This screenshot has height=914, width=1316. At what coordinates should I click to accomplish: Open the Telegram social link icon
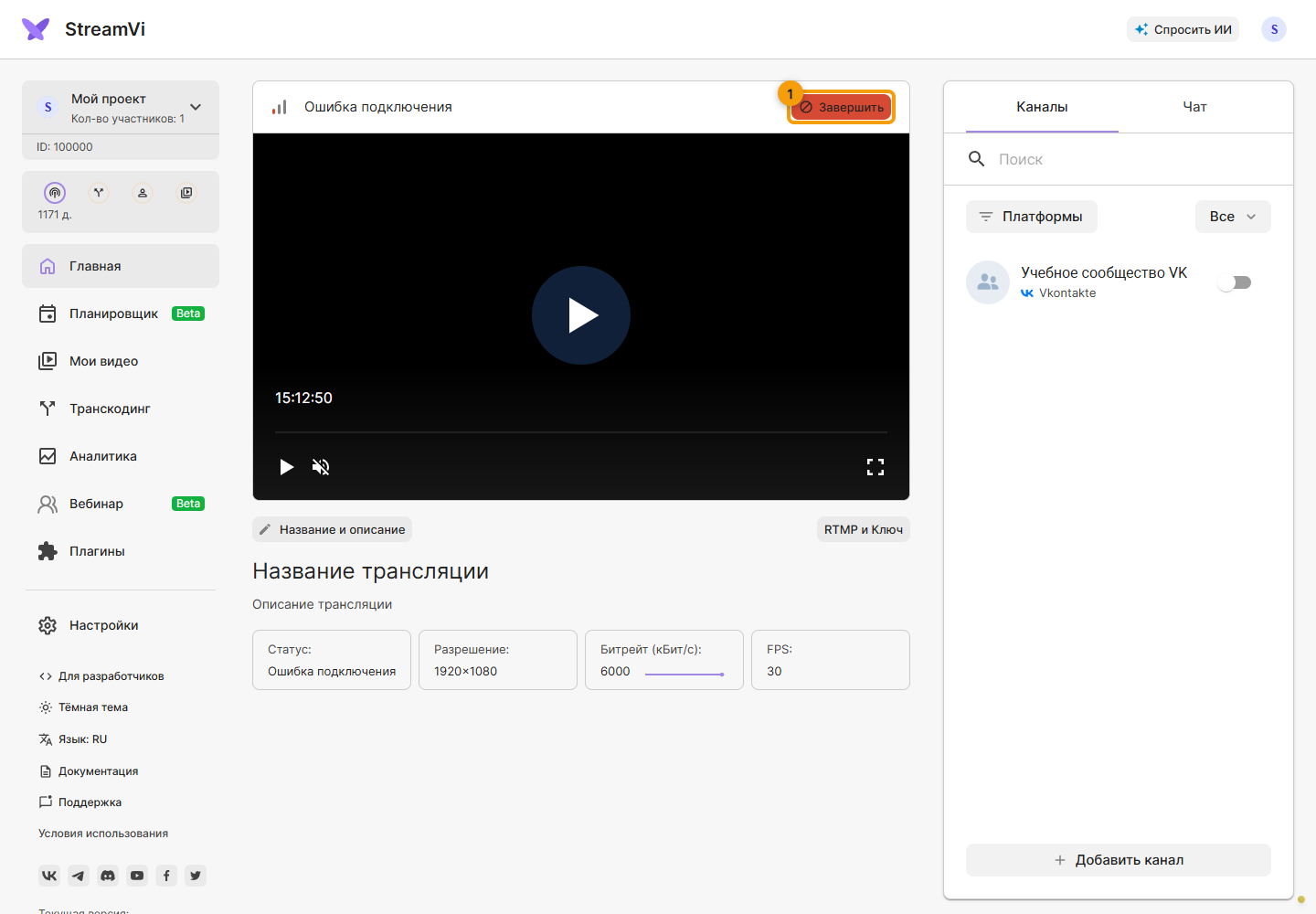click(79, 876)
